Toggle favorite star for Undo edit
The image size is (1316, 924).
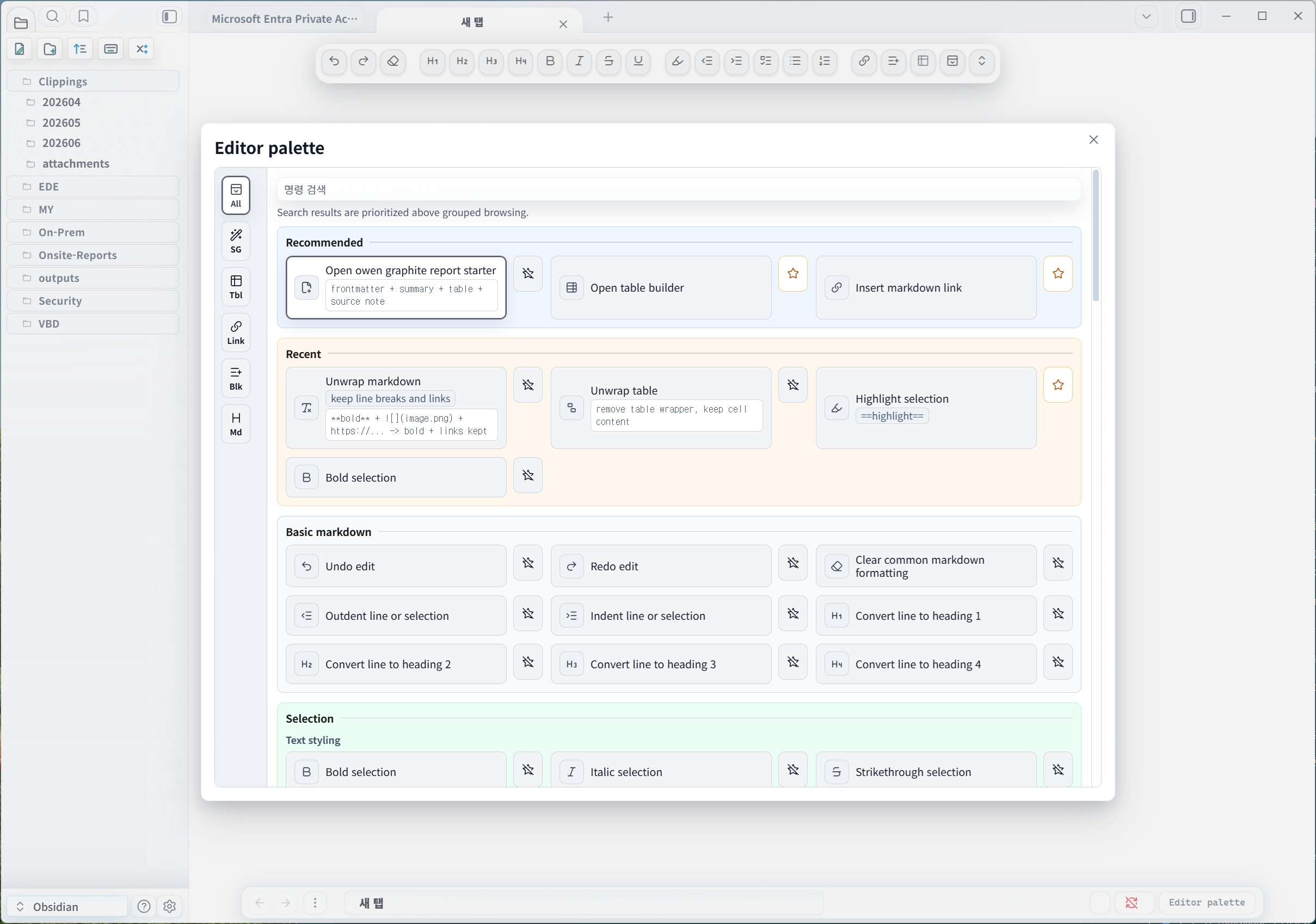pos(528,563)
